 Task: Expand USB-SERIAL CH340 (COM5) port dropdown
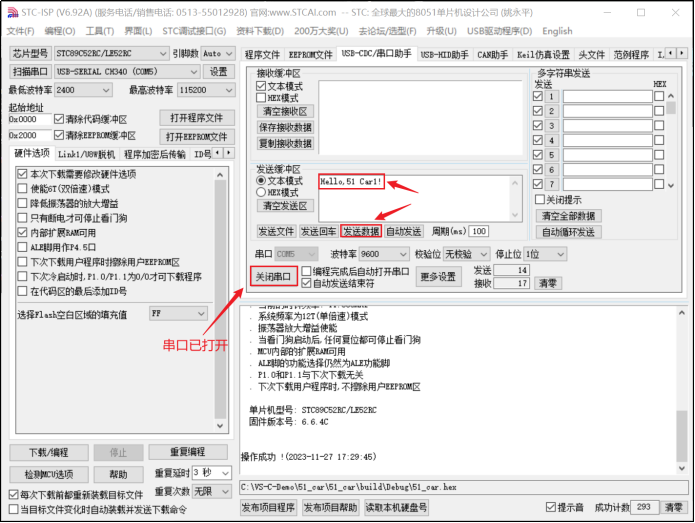127,71
